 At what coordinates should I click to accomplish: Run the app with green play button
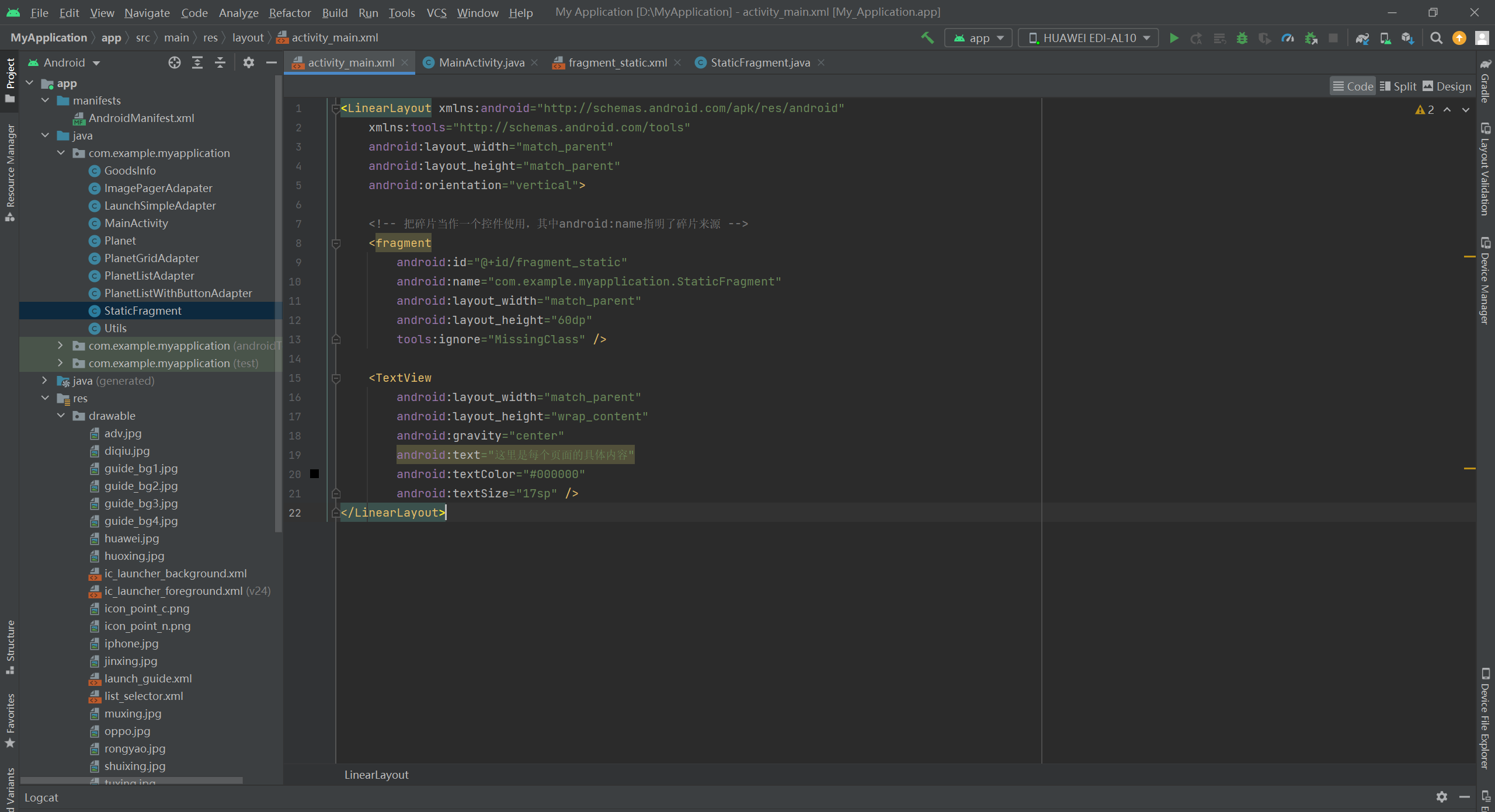[1174, 38]
